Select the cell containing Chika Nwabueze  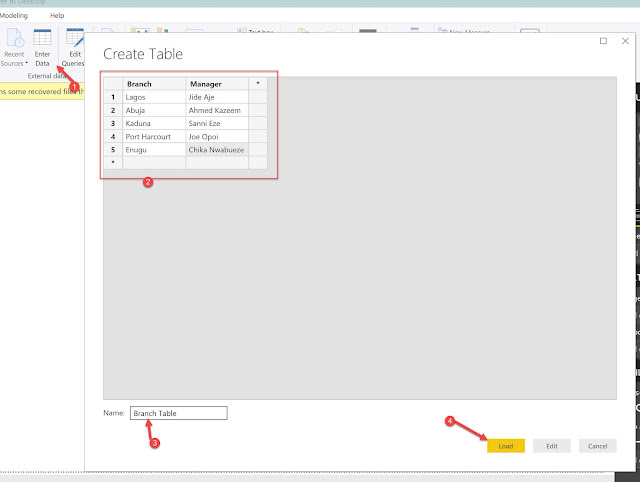217,149
